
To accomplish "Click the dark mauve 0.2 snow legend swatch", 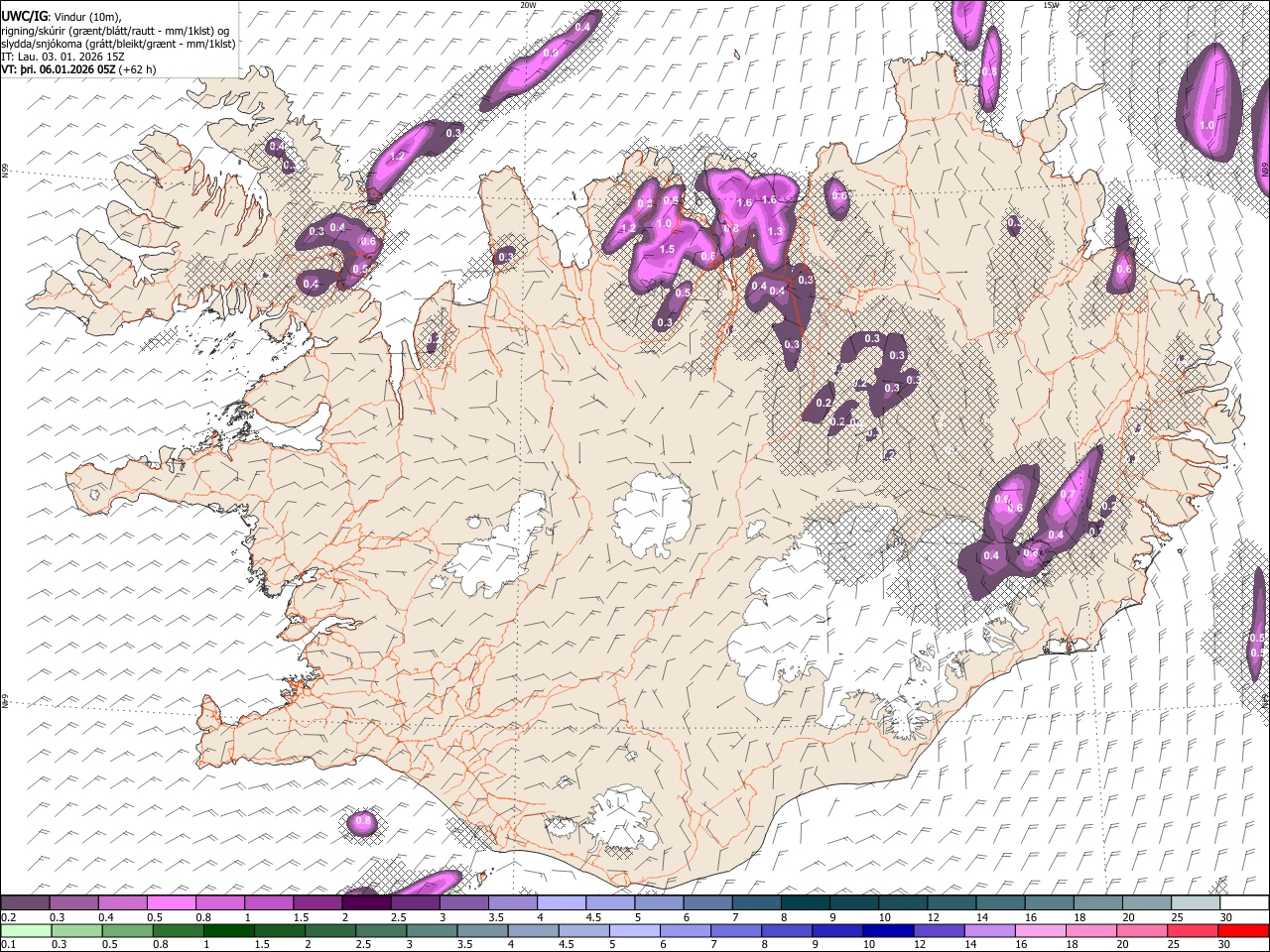I will [26, 903].
